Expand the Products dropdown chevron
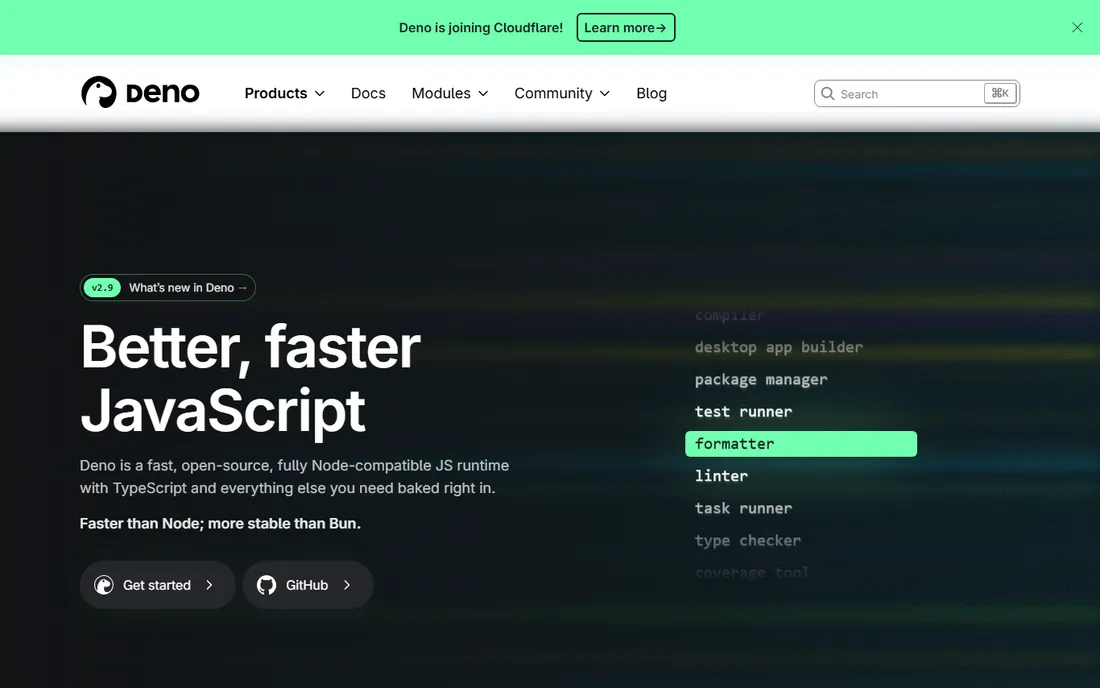Viewport: 1100px width, 688px height. (320, 93)
